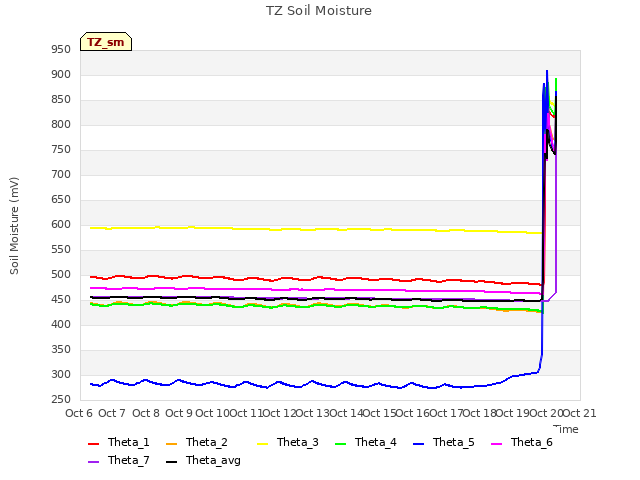Click the 450 y-axis tick label
This screenshot has width=640, height=480.
pyautogui.click(x=61, y=300)
